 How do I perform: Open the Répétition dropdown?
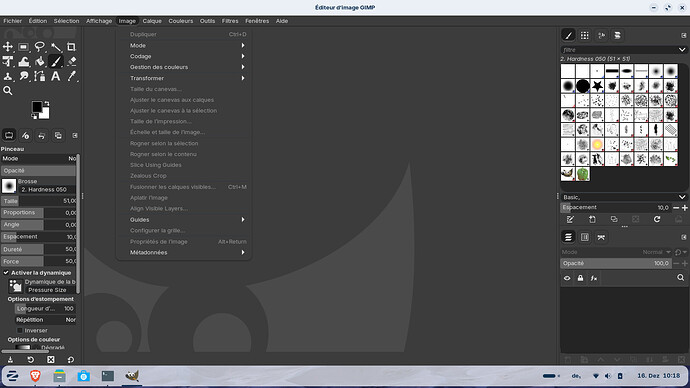tap(45, 320)
